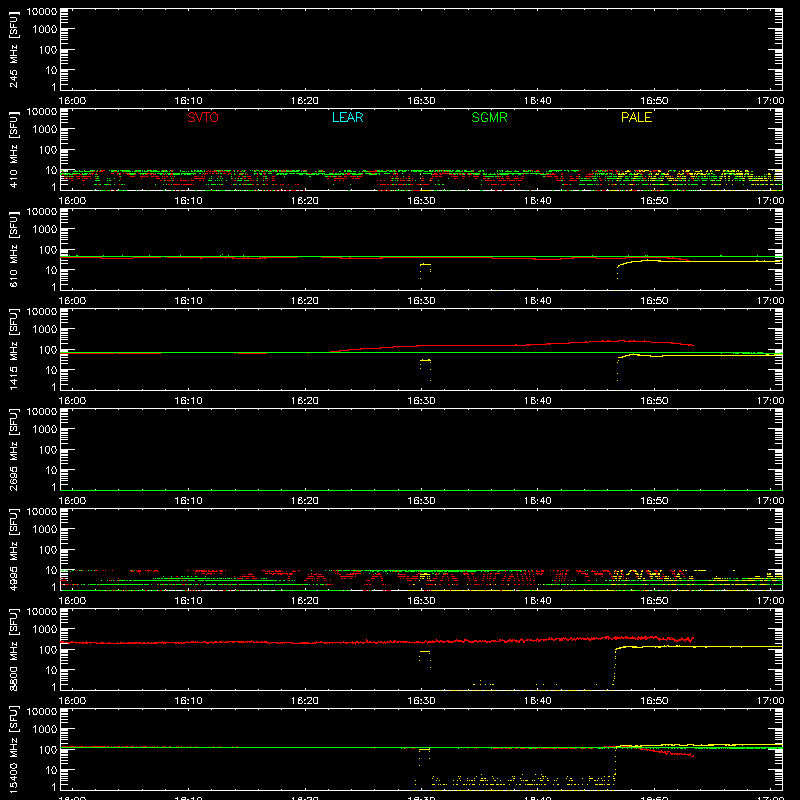Viewport: 800px width, 800px height.
Task: Click the green SGMR station label
Action: (489, 117)
